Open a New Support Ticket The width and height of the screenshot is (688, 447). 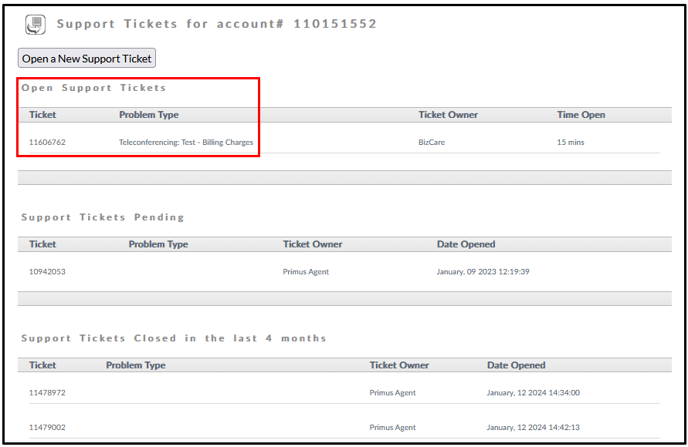87,58
